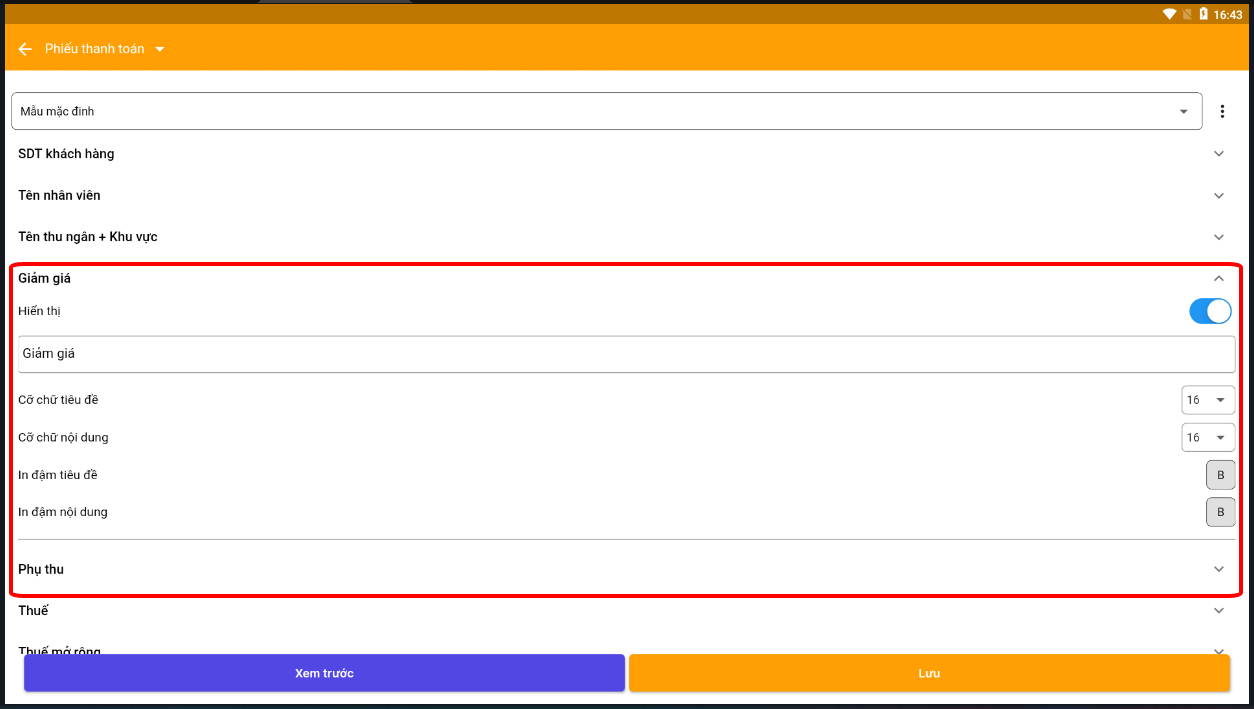Expand the Tên nhân viên section
The height and width of the screenshot is (709, 1254).
point(1218,196)
